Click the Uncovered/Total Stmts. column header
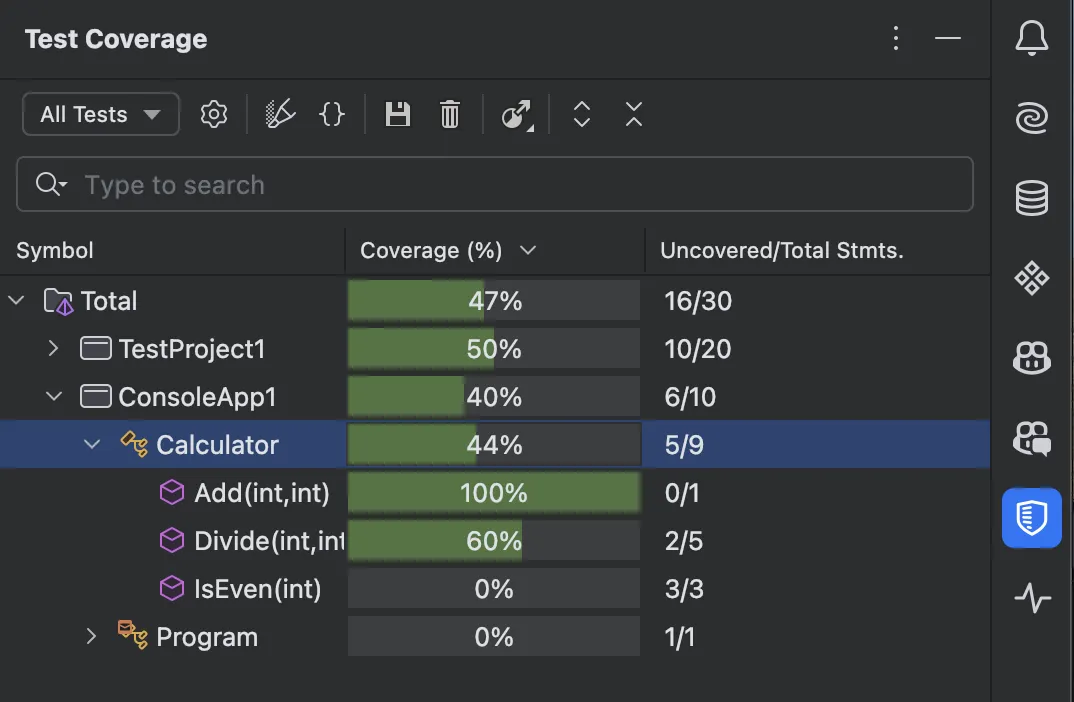Image resolution: width=1074 pixels, height=702 pixels. pos(782,251)
